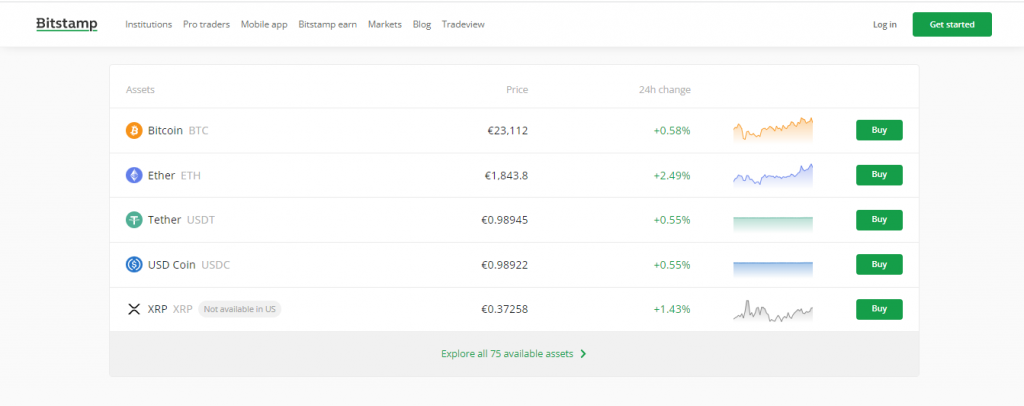1024x406 pixels.
Task: Click the ETH ticker symbol
Action: pyautogui.click(x=191, y=176)
